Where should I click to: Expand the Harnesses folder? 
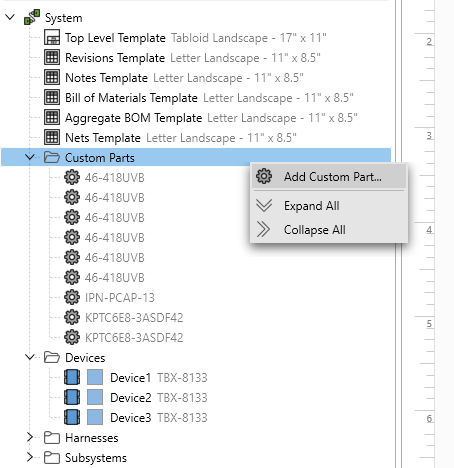pyautogui.click(x=30, y=437)
